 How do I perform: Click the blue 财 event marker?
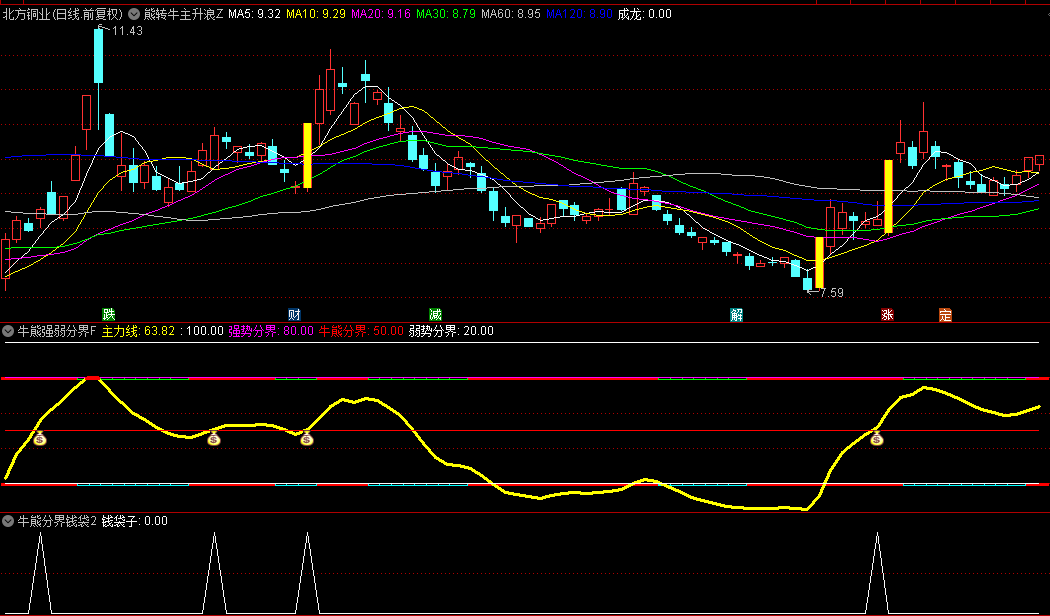click(294, 314)
